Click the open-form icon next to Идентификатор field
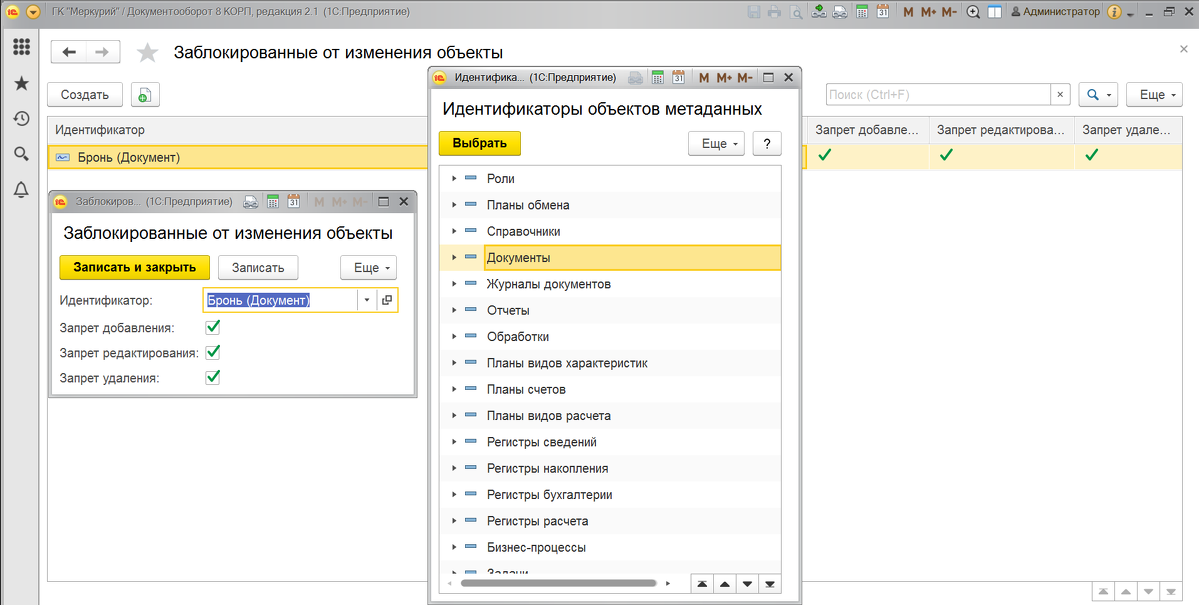The height and width of the screenshot is (605, 1199). pos(387,301)
